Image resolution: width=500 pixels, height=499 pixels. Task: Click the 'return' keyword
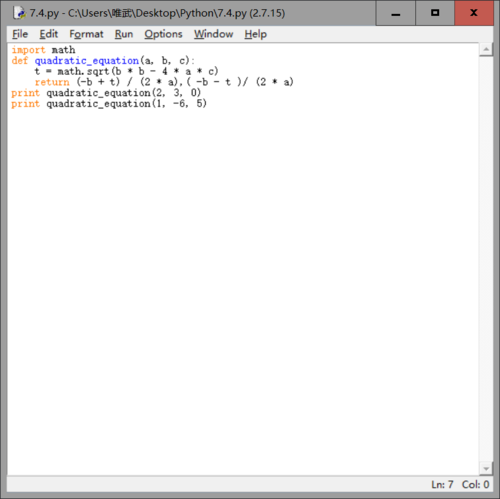pyautogui.click(x=52, y=82)
